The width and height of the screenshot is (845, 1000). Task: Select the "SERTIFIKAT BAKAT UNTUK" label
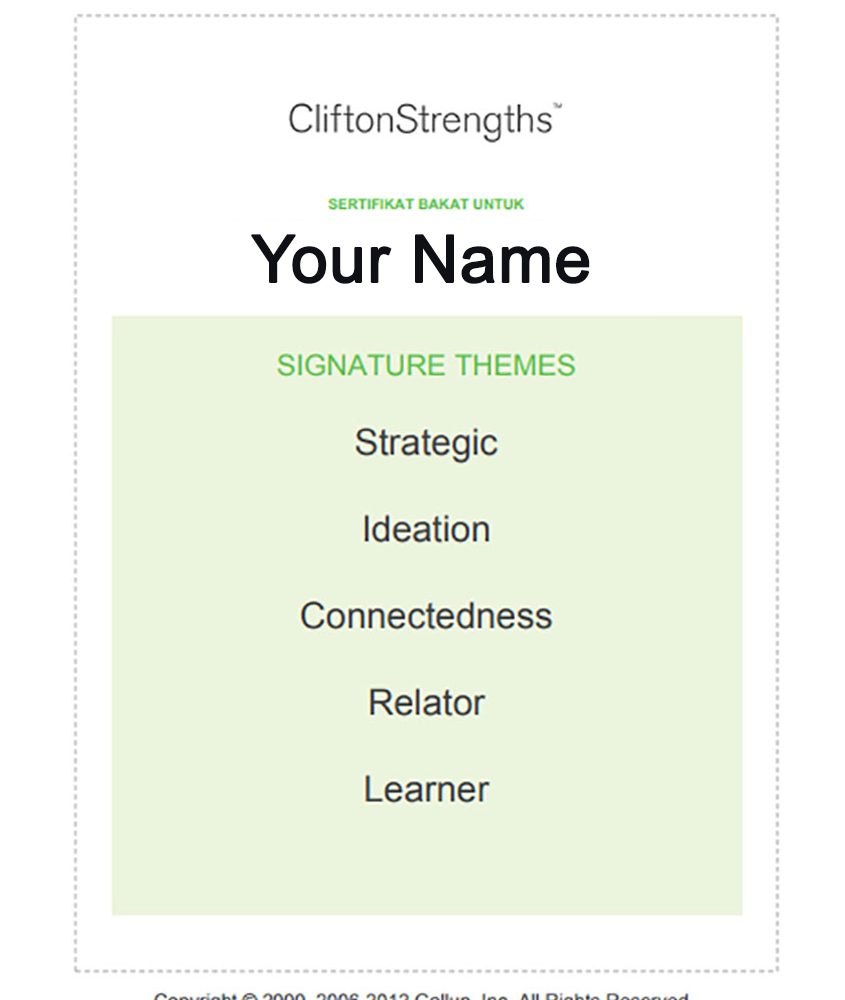426,204
